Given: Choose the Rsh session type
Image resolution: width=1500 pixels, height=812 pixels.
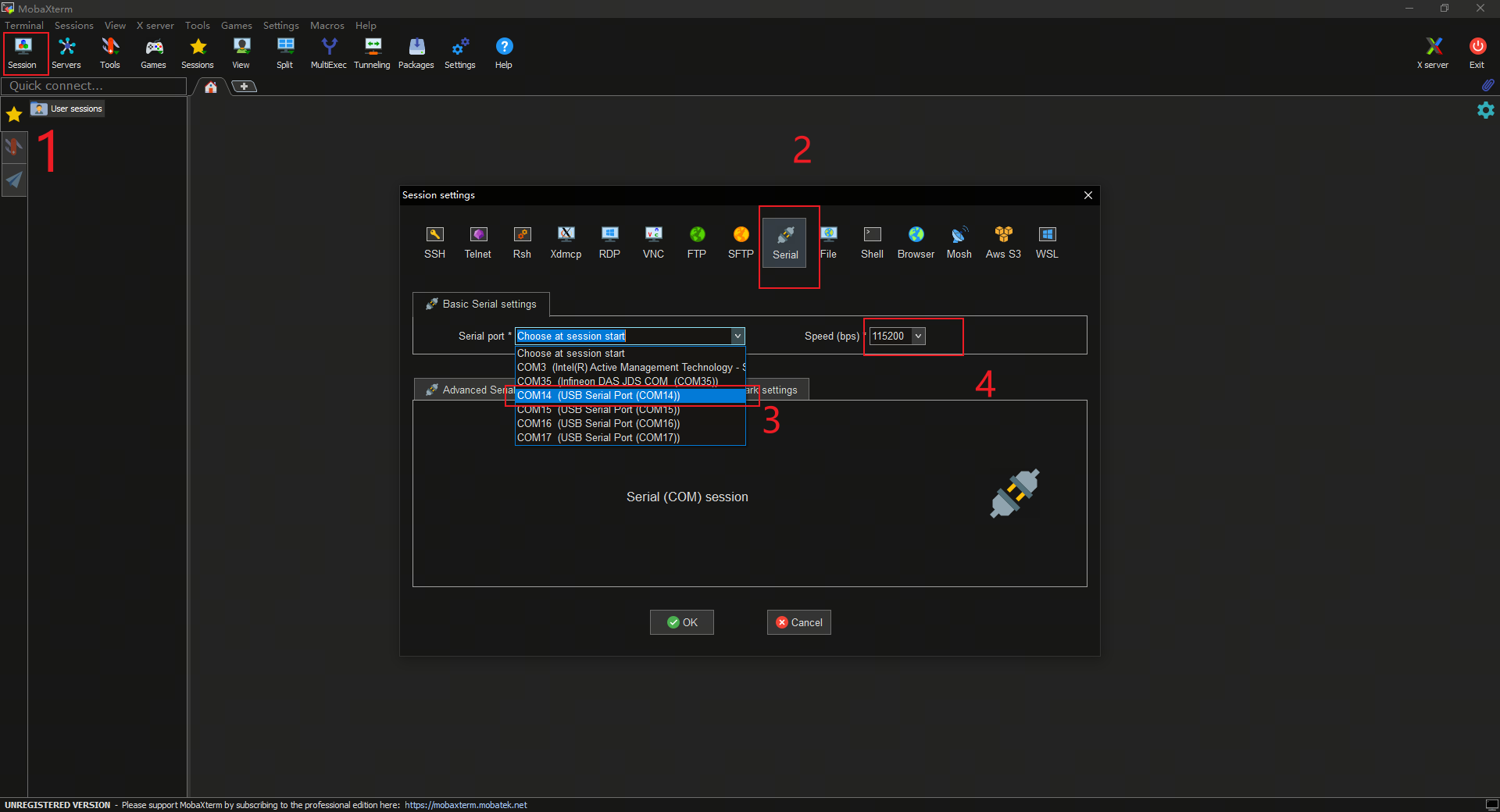Looking at the screenshot, I should tap(522, 243).
